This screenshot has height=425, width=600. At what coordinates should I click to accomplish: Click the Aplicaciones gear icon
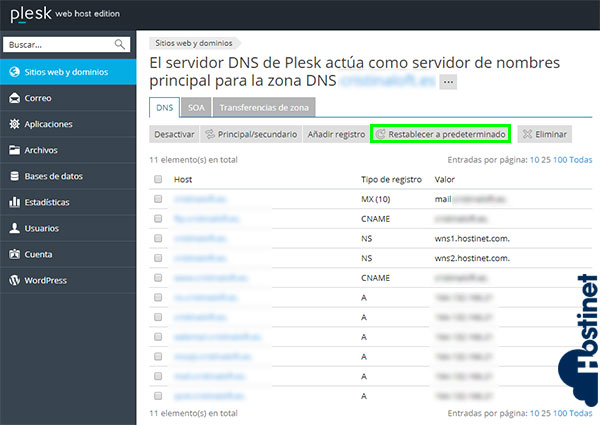pos(15,124)
